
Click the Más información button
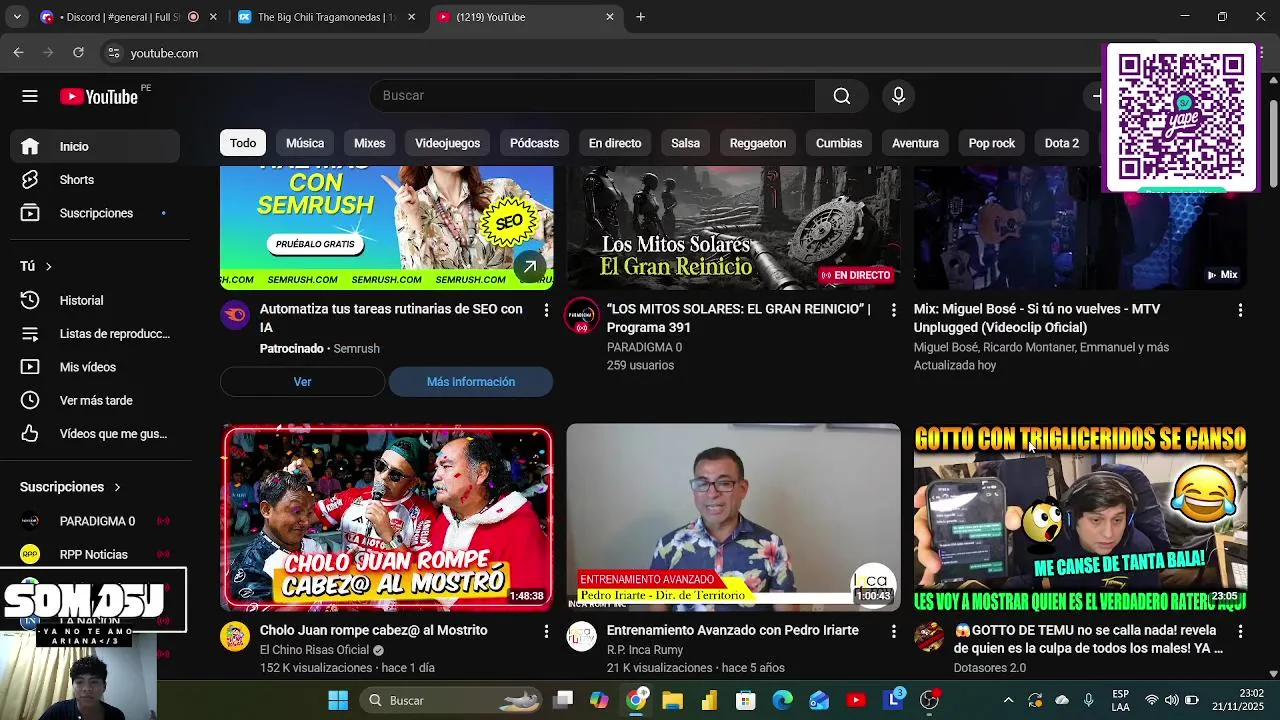pyautogui.click(x=471, y=382)
